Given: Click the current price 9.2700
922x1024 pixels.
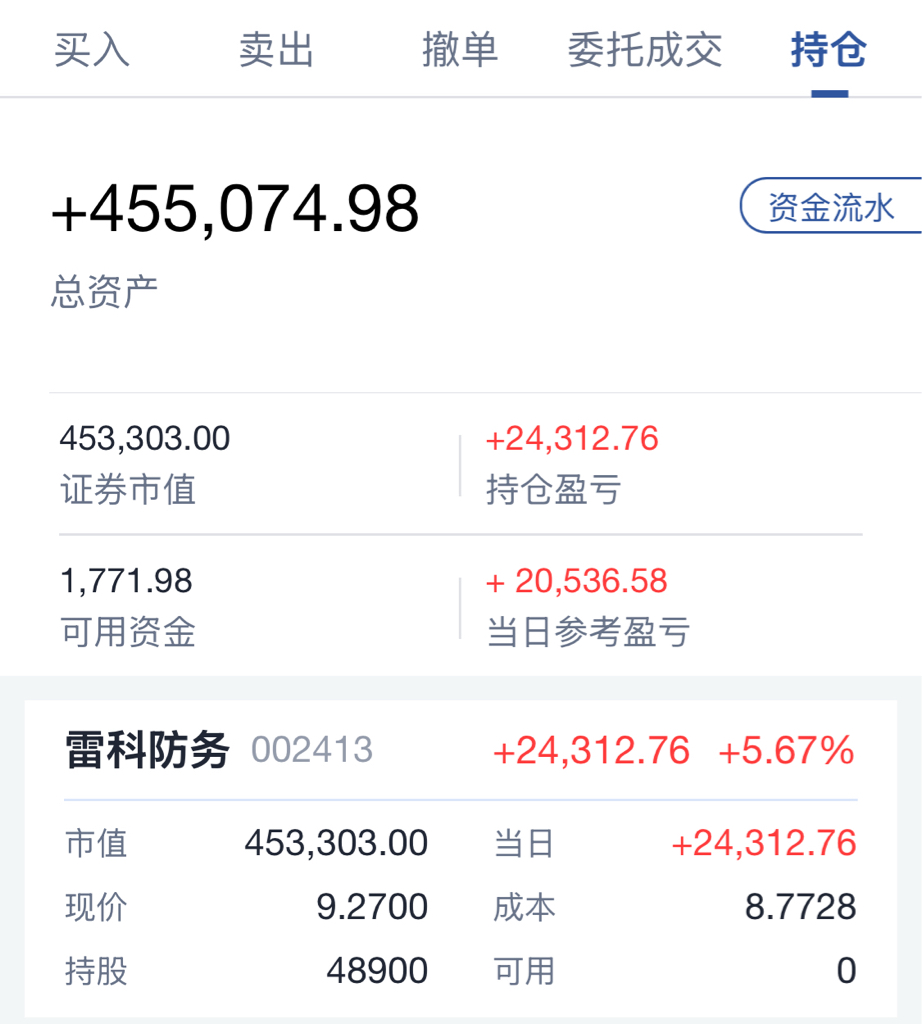Looking at the screenshot, I should pyautogui.click(x=372, y=906).
